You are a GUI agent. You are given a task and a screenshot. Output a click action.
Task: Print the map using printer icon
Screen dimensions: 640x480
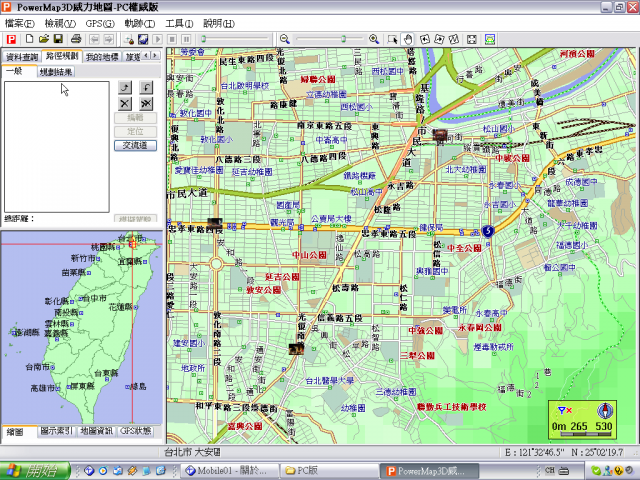pyautogui.click(x=76, y=39)
